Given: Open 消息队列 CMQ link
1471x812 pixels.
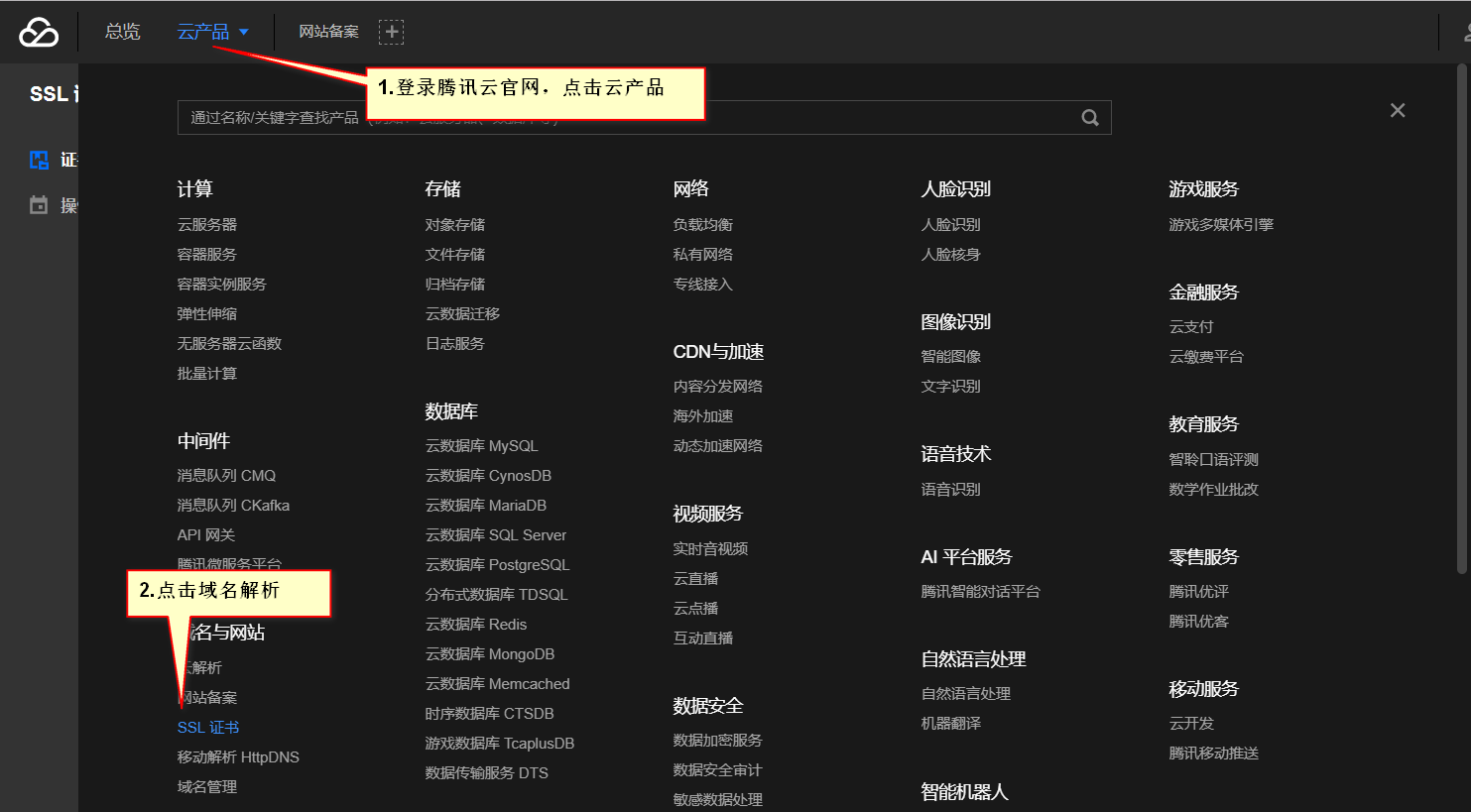Looking at the screenshot, I should (x=226, y=476).
